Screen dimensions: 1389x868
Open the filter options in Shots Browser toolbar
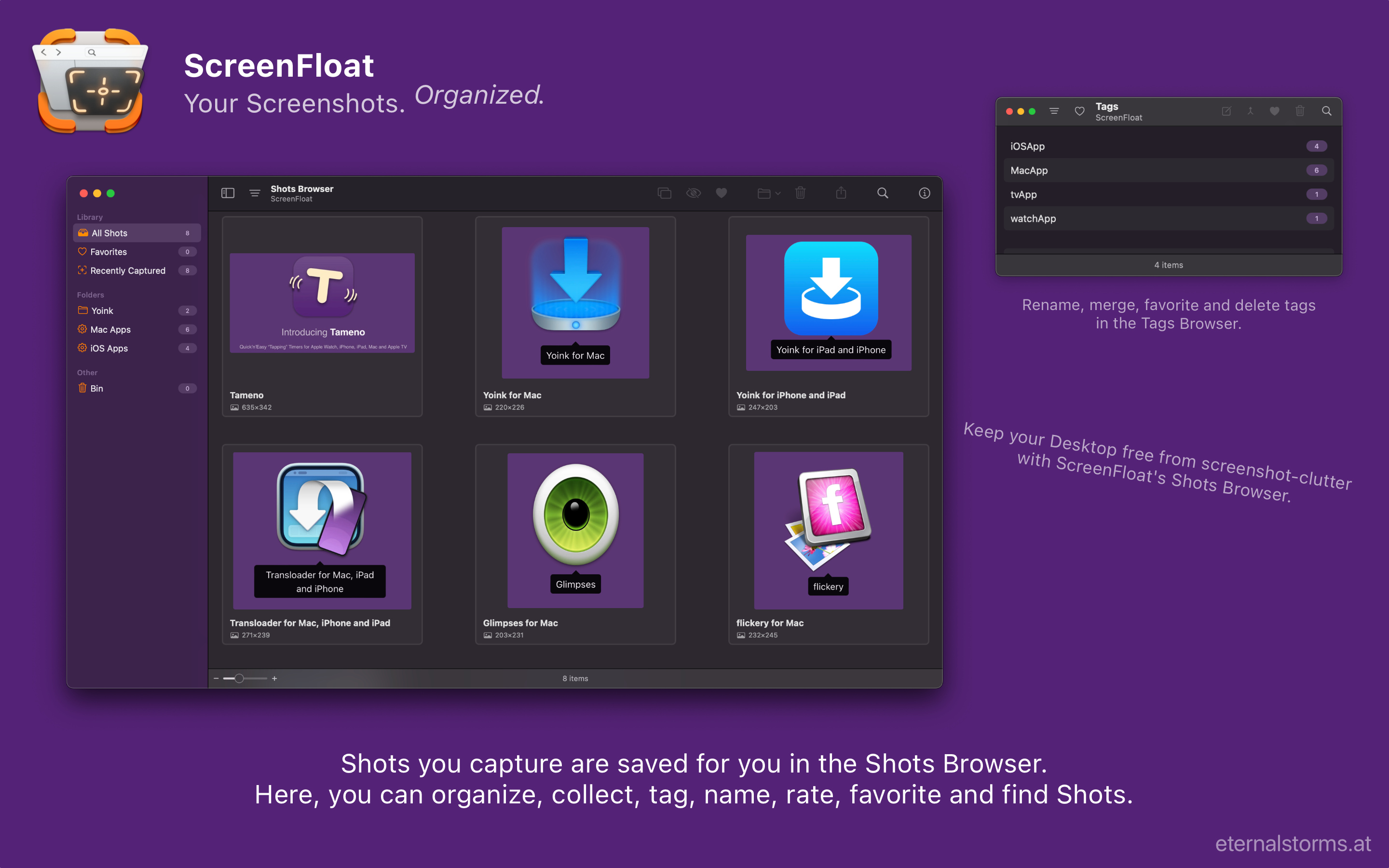pos(255,193)
